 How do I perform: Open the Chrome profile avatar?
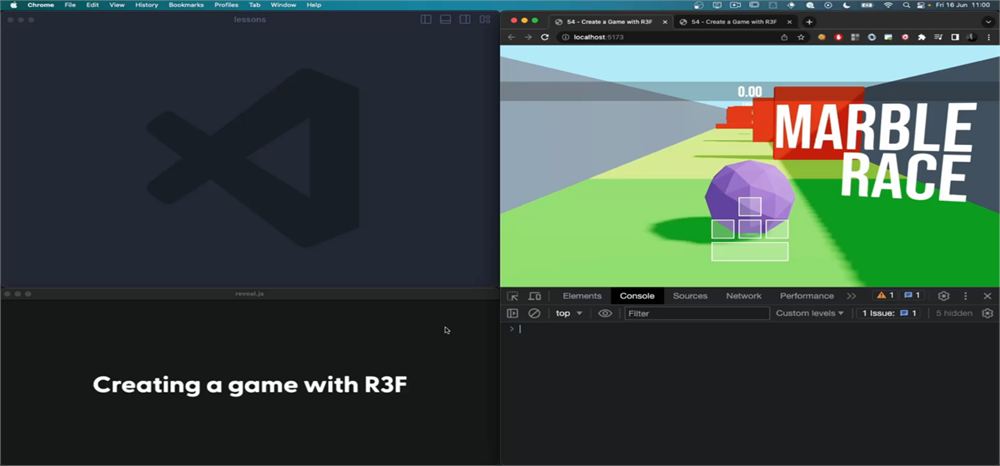(x=973, y=37)
